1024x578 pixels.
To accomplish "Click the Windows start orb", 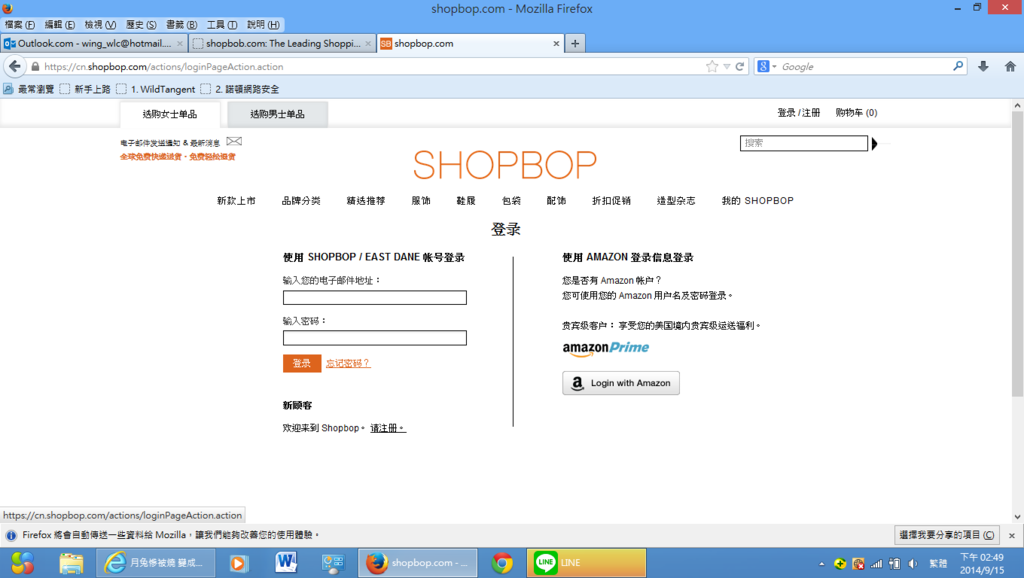I will point(22,562).
